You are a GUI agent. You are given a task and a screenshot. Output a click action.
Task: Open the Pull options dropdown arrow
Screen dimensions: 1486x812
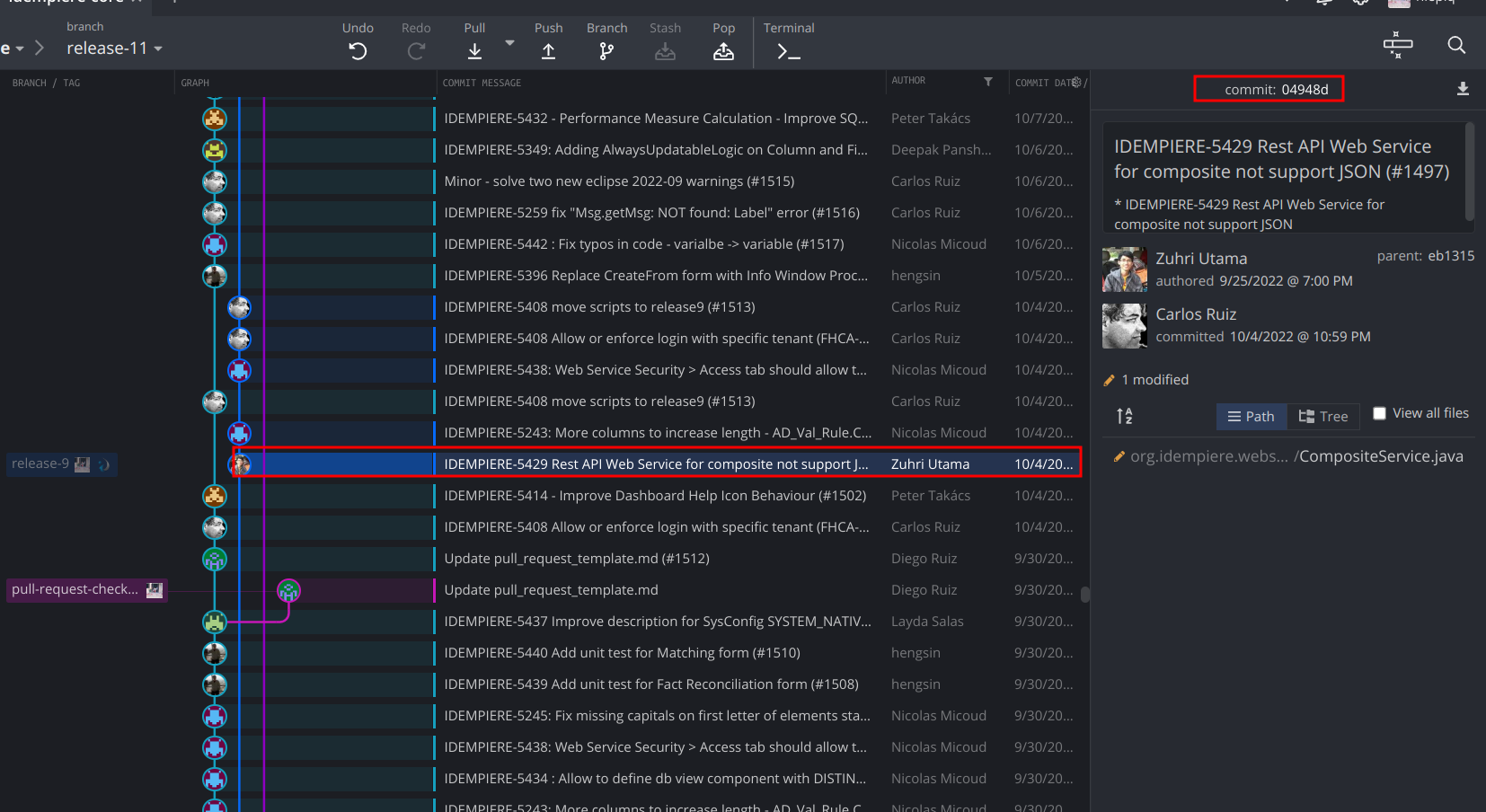pyautogui.click(x=510, y=43)
